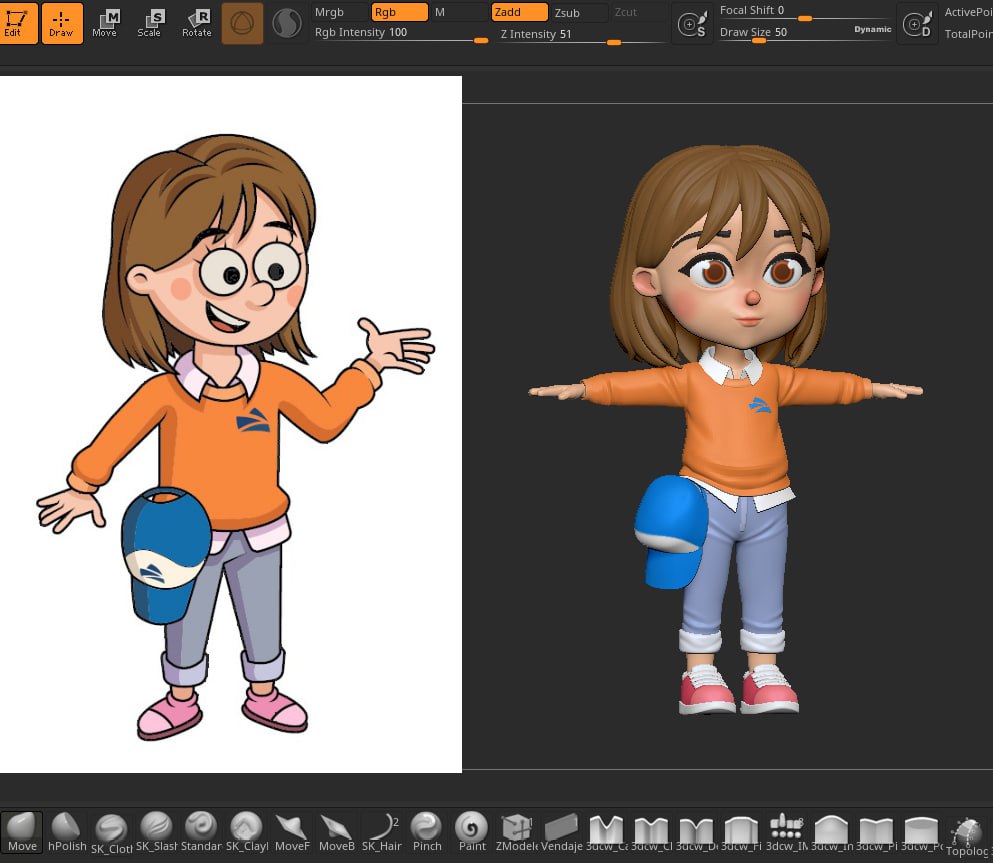Toggle Rgb color painting mode

pyautogui.click(x=399, y=12)
